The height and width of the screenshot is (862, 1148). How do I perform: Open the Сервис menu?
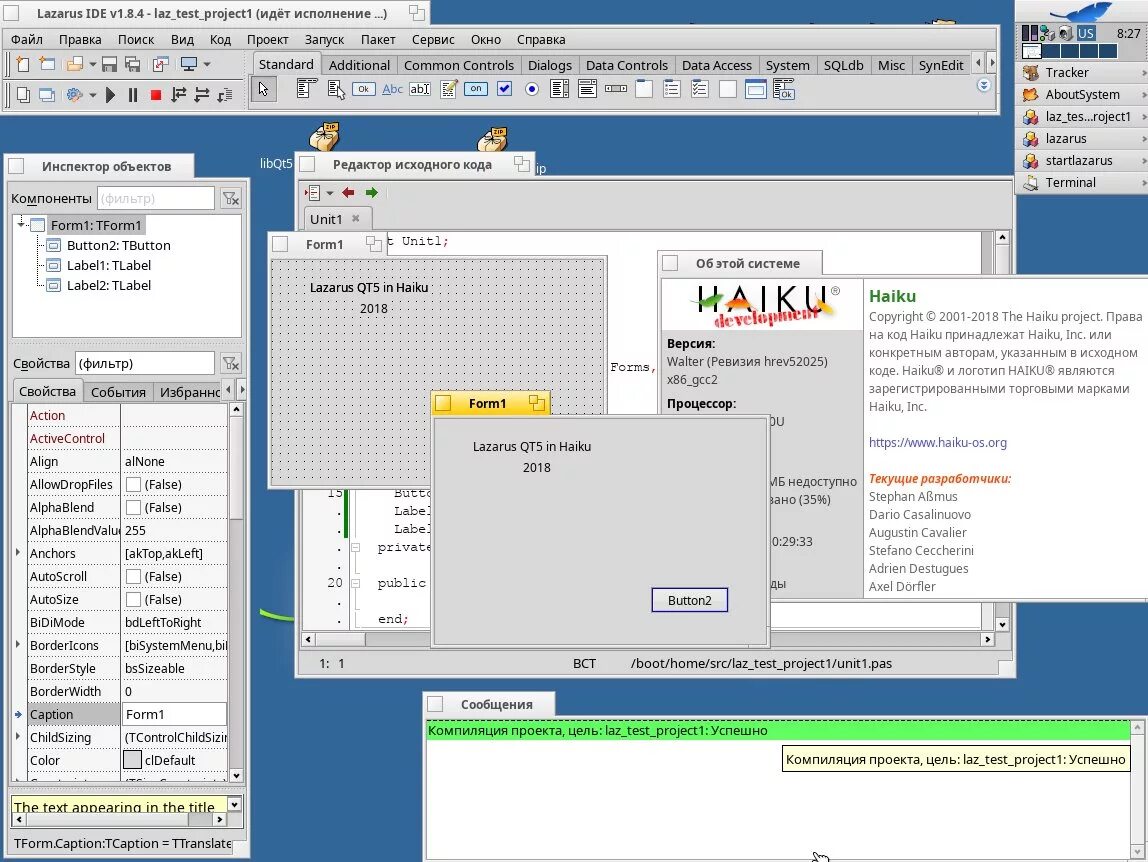pyautogui.click(x=433, y=40)
